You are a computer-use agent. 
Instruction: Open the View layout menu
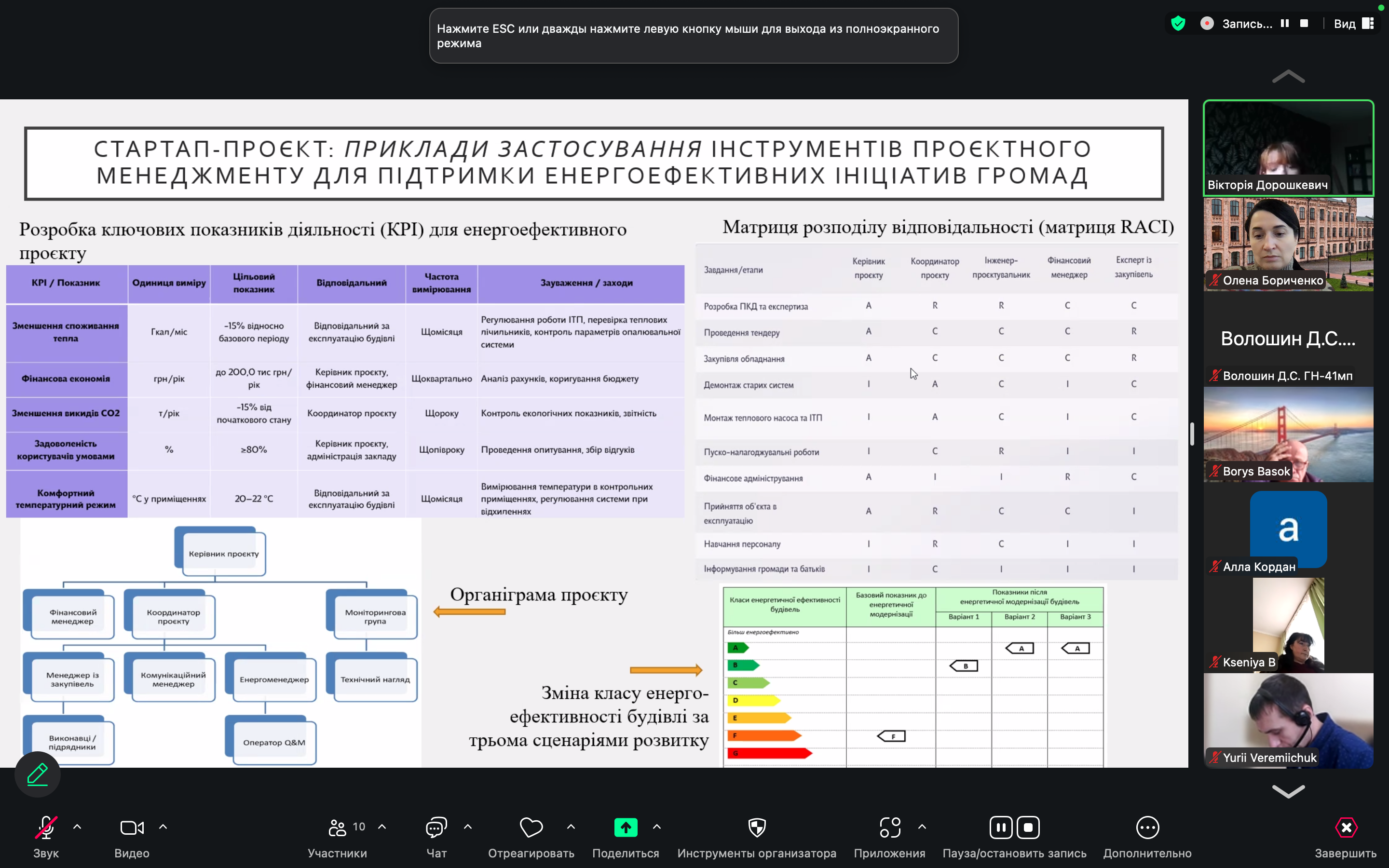1353,24
